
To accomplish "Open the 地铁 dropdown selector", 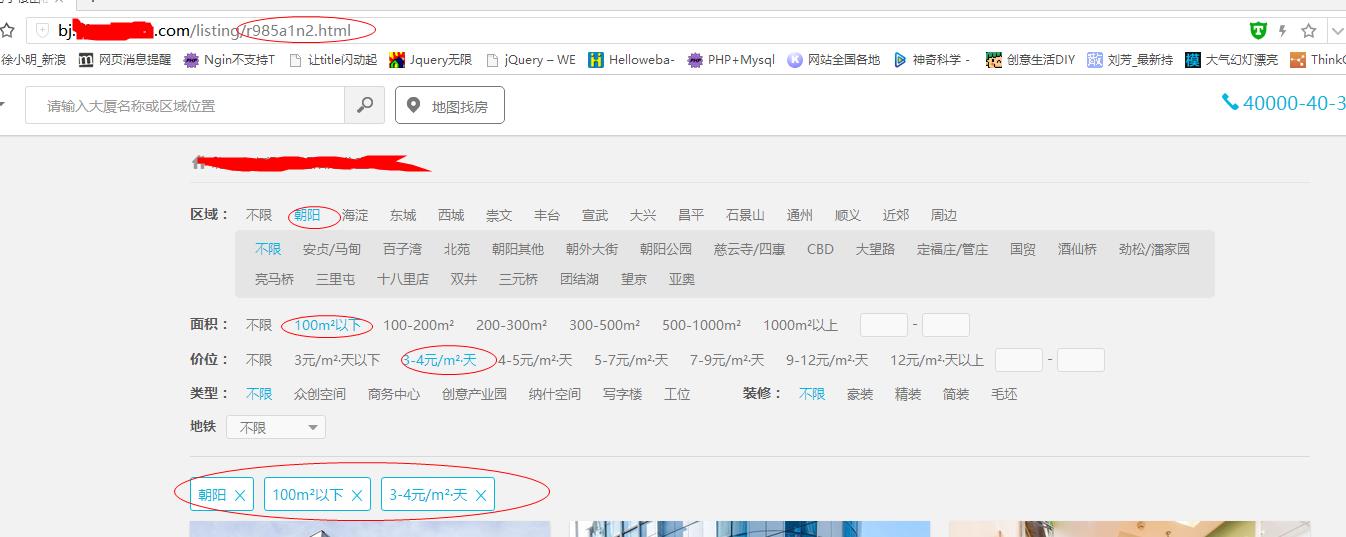I will click(x=276, y=427).
